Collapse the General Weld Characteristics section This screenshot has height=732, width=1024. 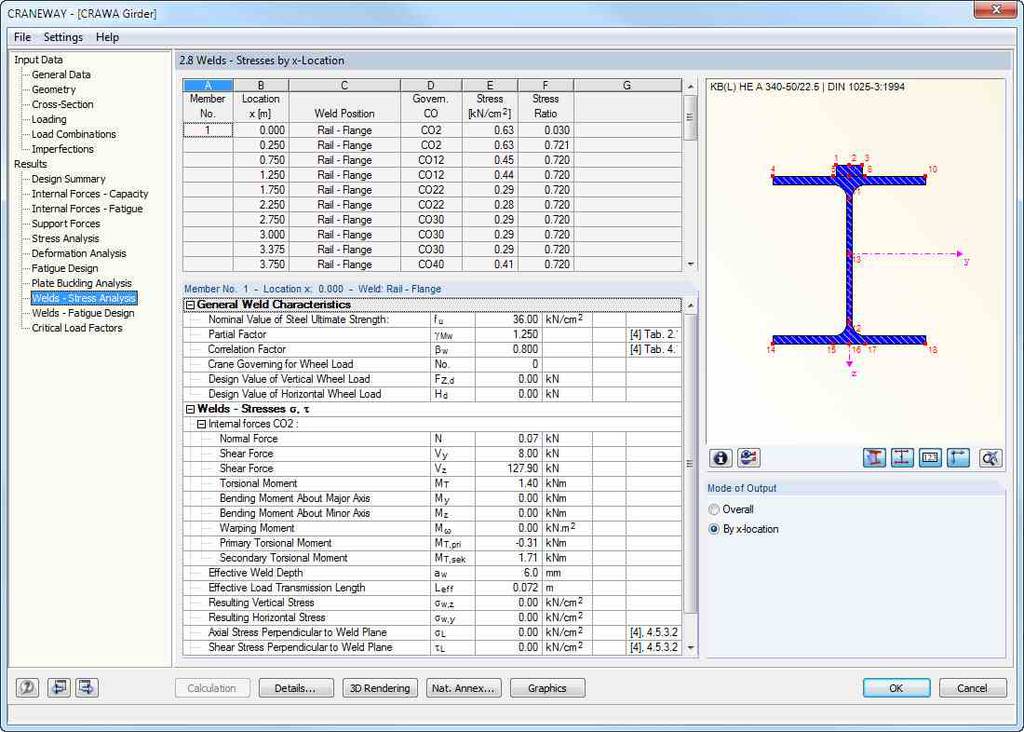pyautogui.click(x=190, y=305)
